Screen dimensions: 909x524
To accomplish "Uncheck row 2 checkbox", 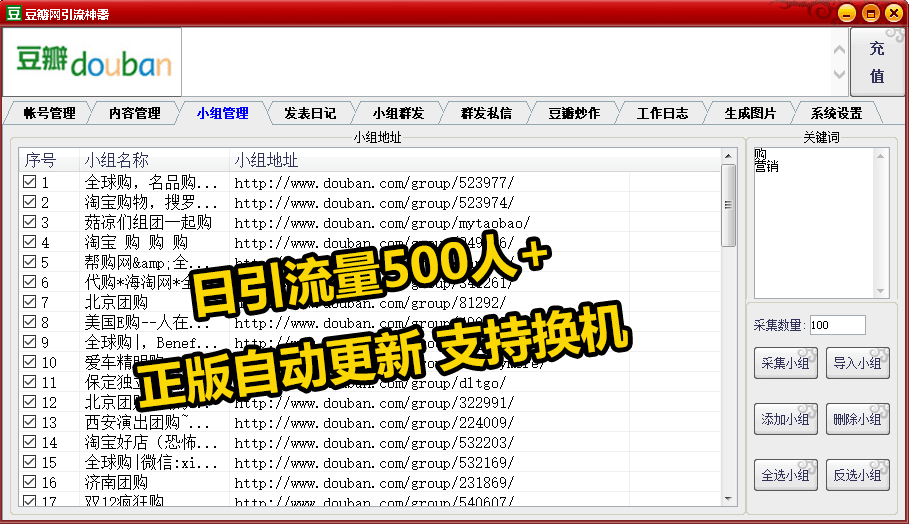I will (x=30, y=202).
